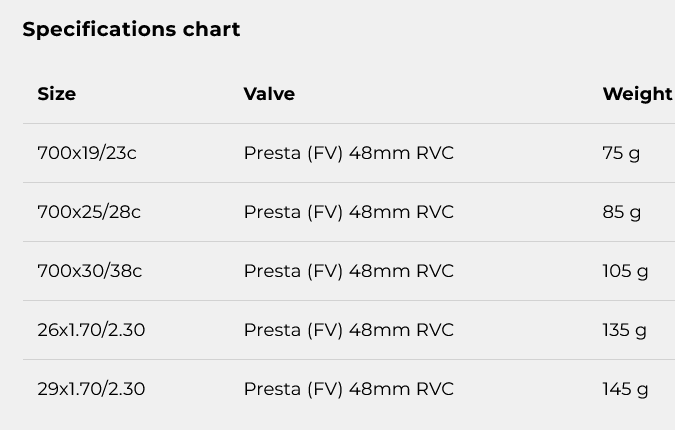The width and height of the screenshot is (675, 430).
Task: Click the Specifications chart heading
Action: pos(131,30)
